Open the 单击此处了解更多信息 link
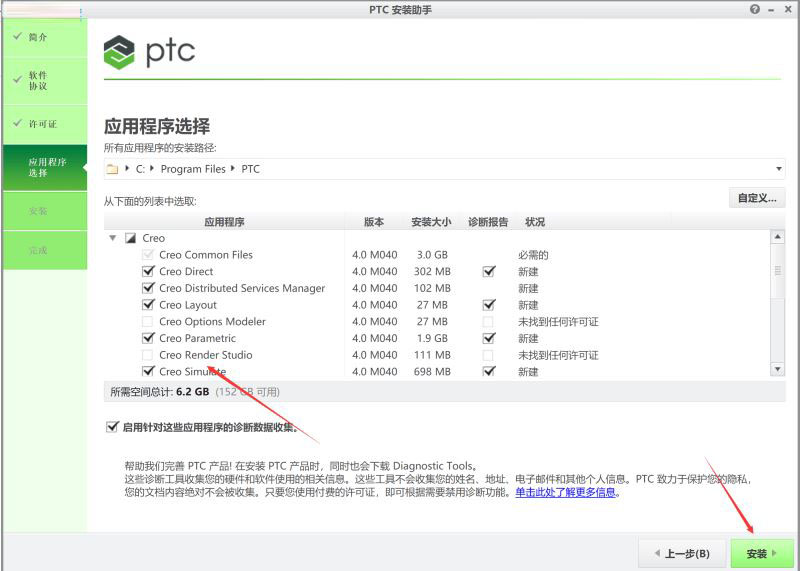The image size is (800, 571). point(565,492)
